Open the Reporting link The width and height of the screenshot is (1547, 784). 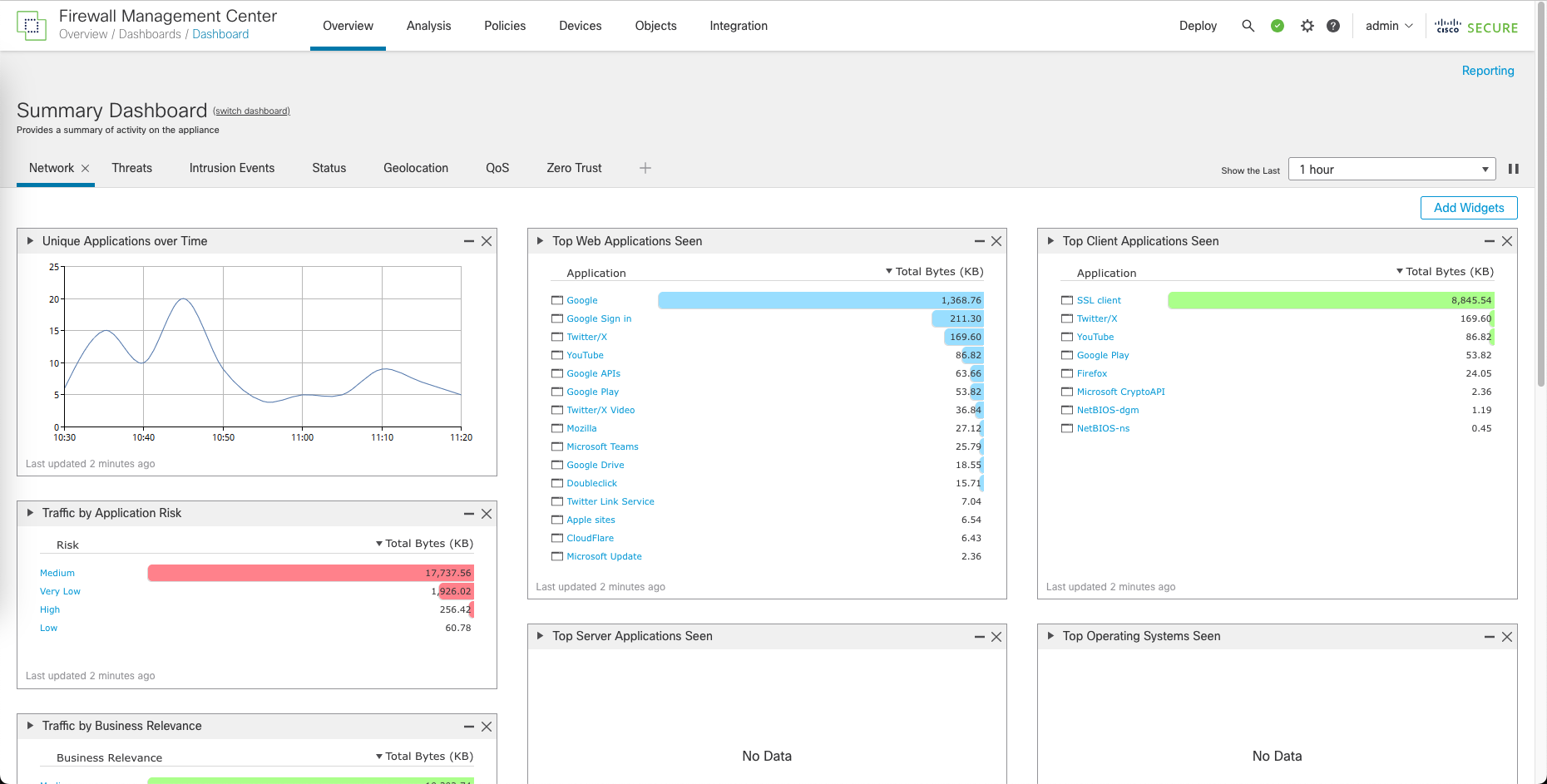1487,71
